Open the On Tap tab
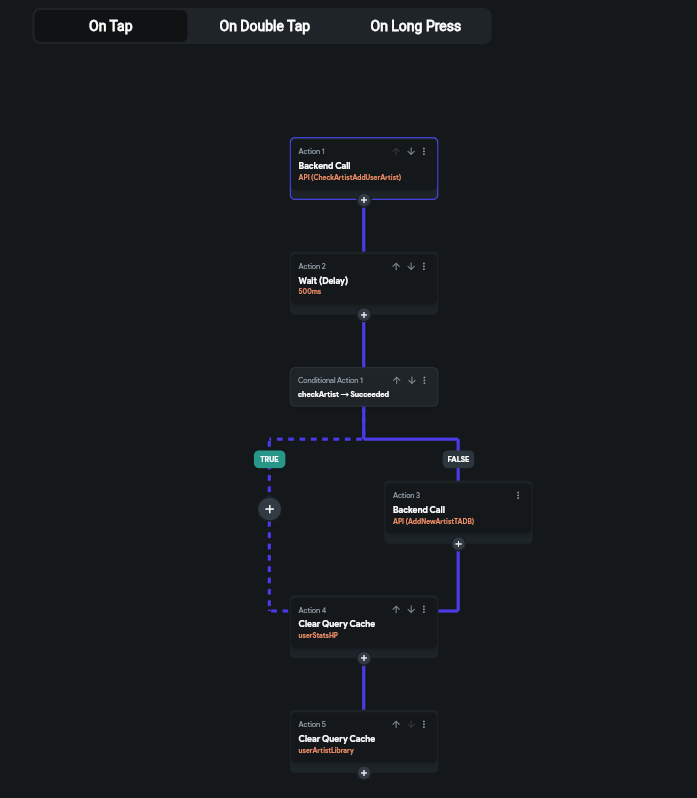 coord(110,26)
